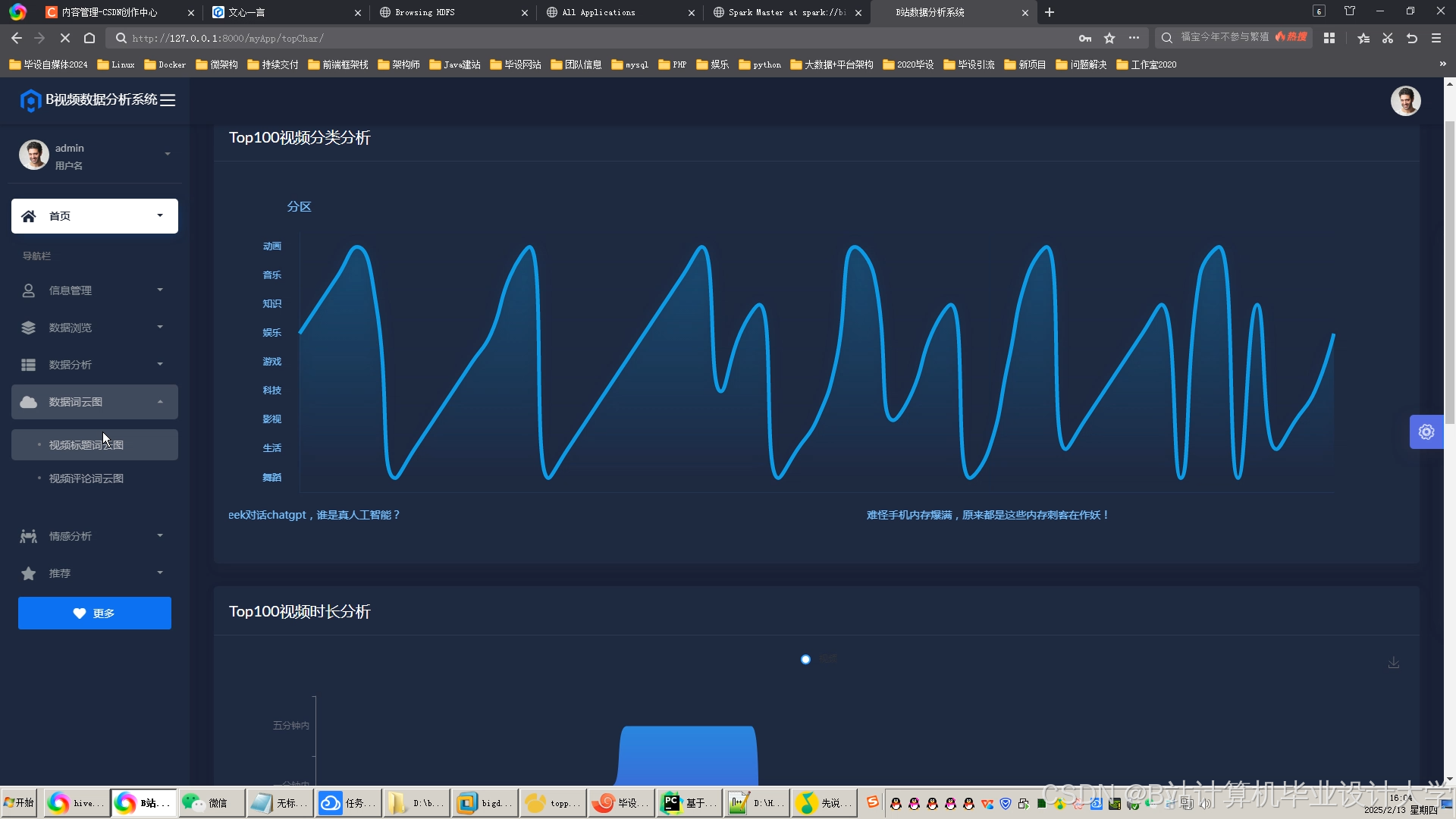Click the chart download icon
Screen dimensions: 1456x819
(x=1393, y=663)
